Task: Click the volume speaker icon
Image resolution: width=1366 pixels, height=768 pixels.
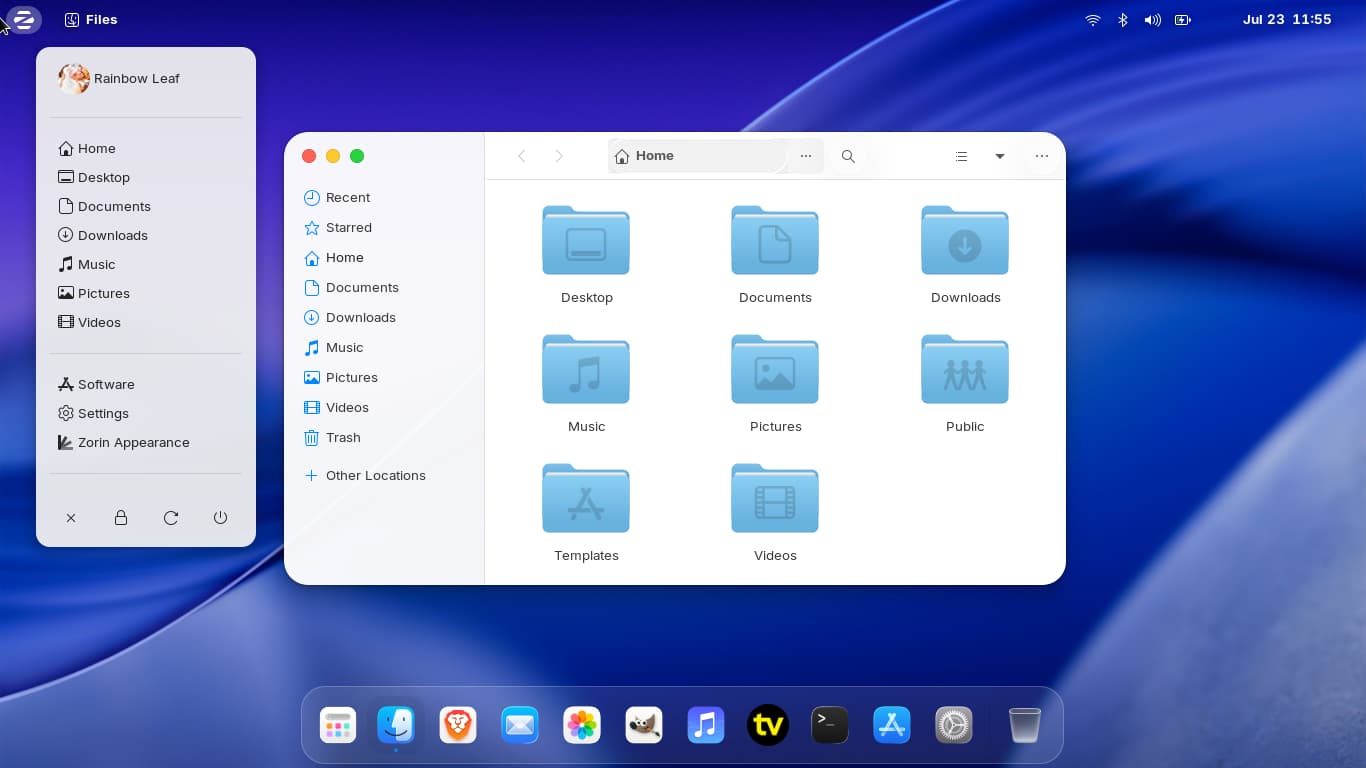Action: [1153, 19]
